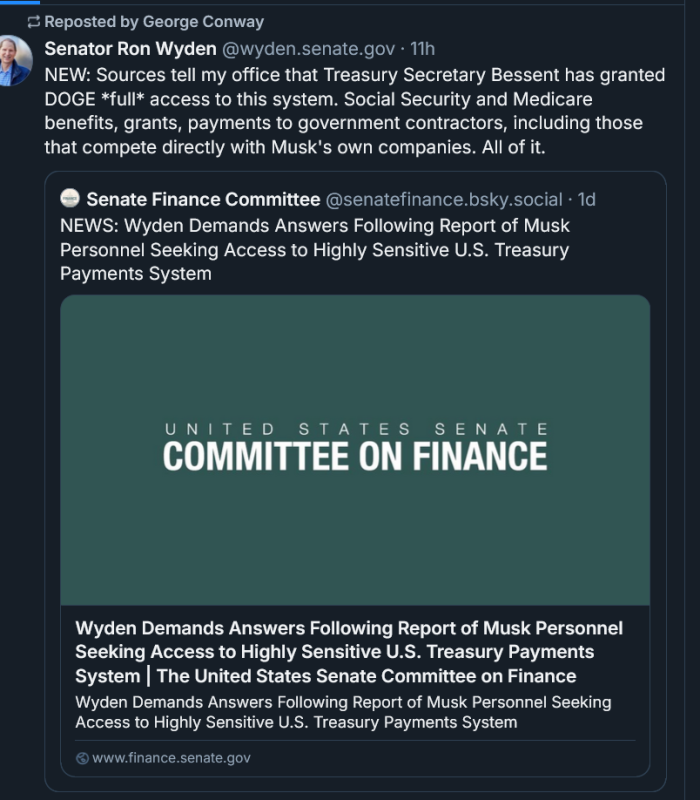Click the 1d timestamp on quoted post
The width and height of the screenshot is (700, 800).
pyautogui.click(x=587, y=199)
